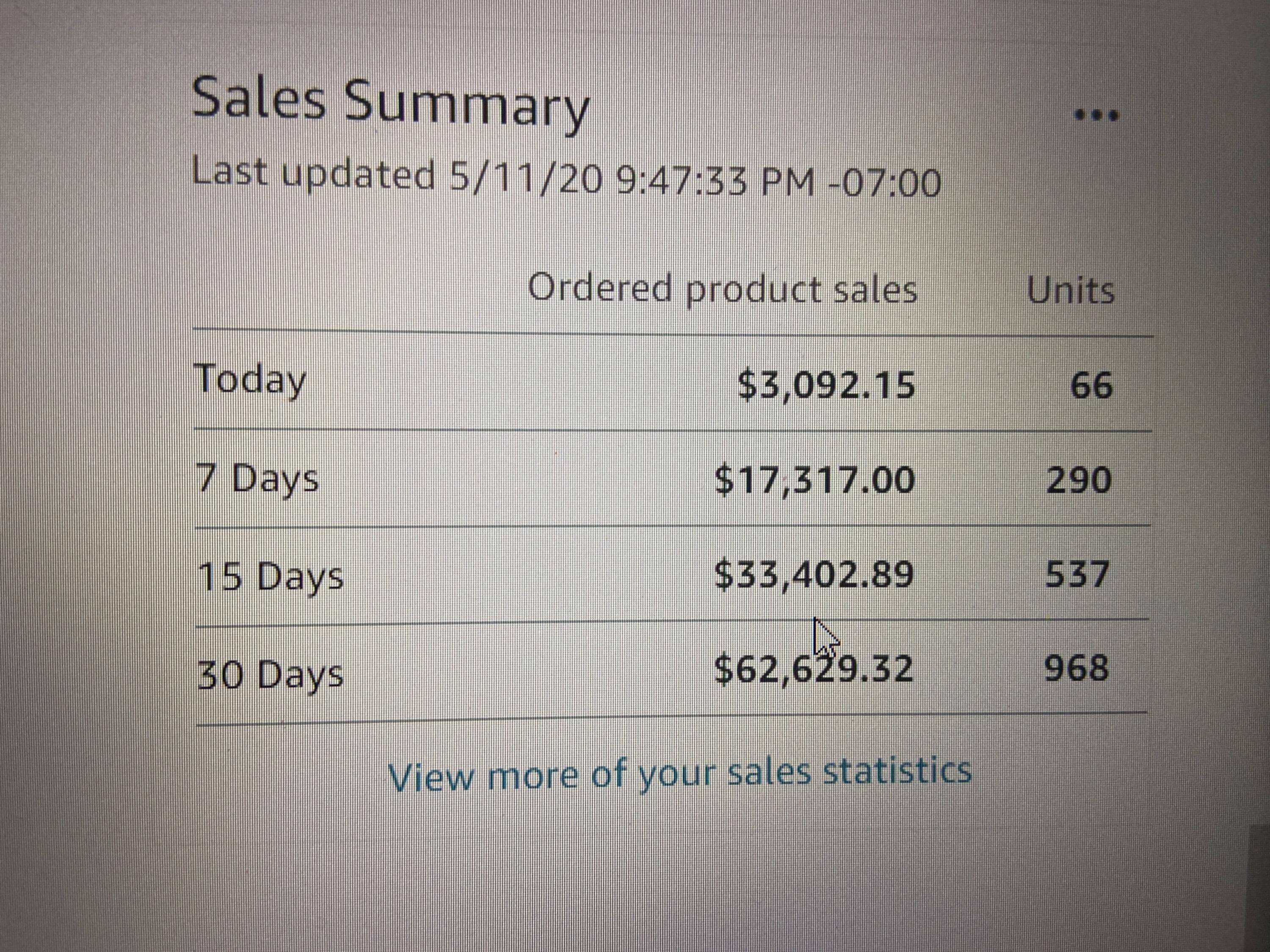Click the Units column header
Viewport: 1270px width, 952px height.
click(1070, 290)
